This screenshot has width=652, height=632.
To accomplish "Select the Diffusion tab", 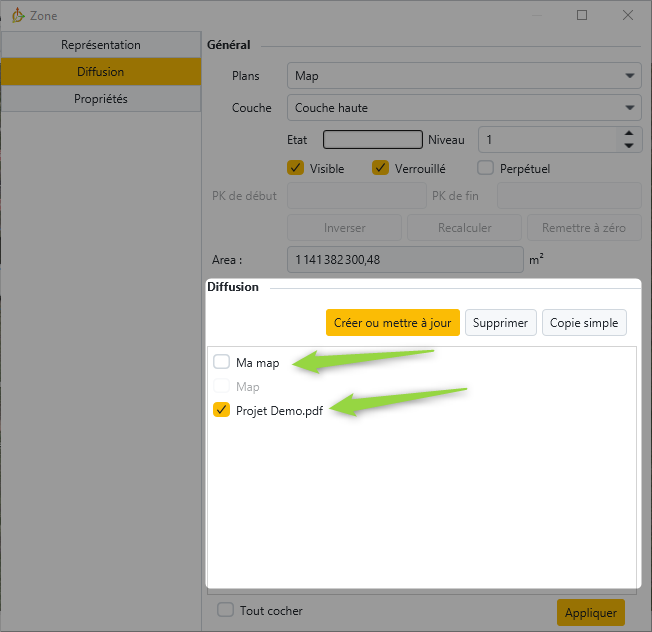I will point(101,72).
